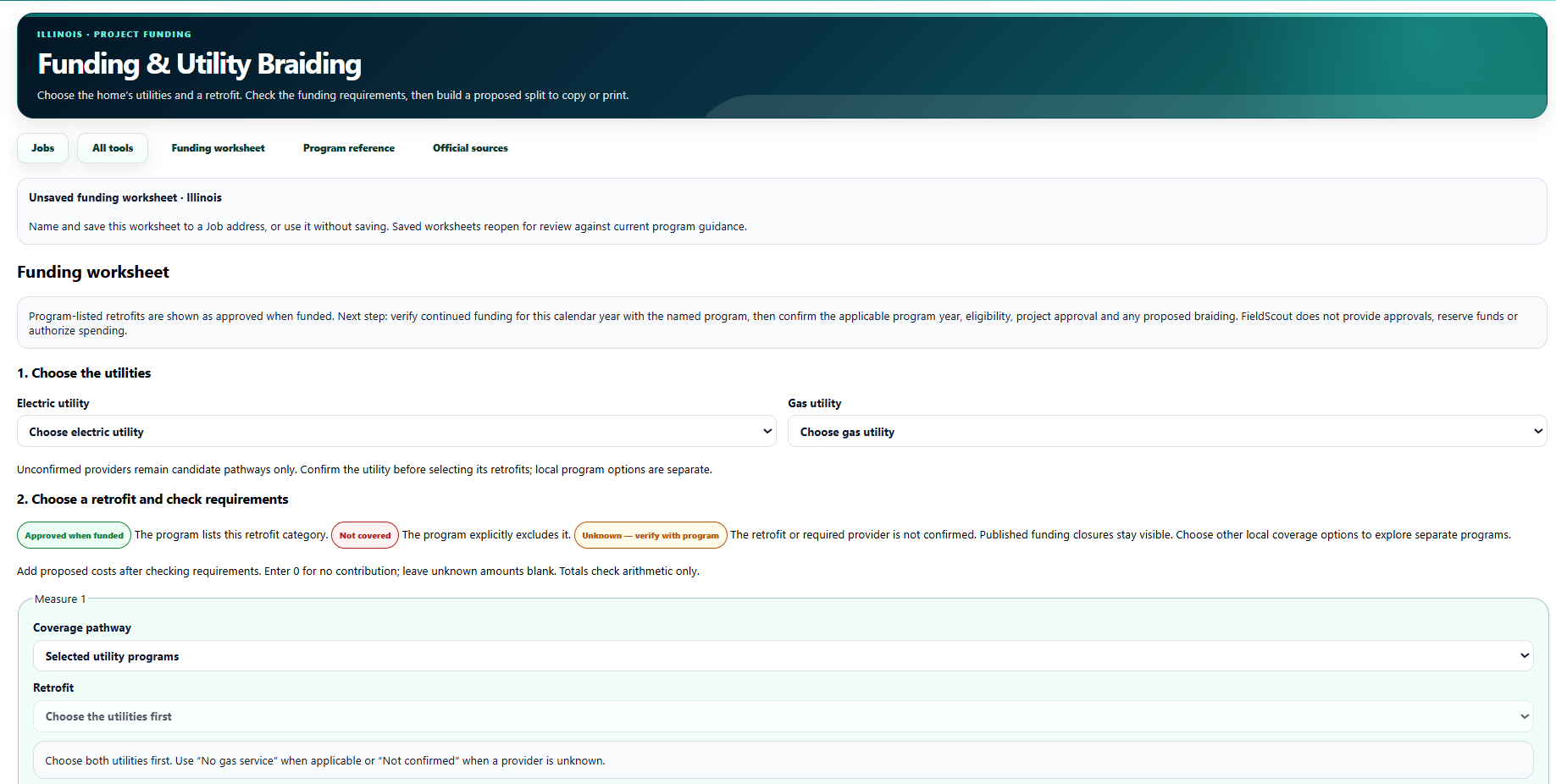Image resolution: width=1556 pixels, height=784 pixels.
Task: Click the Not covered badge
Action: pos(365,535)
